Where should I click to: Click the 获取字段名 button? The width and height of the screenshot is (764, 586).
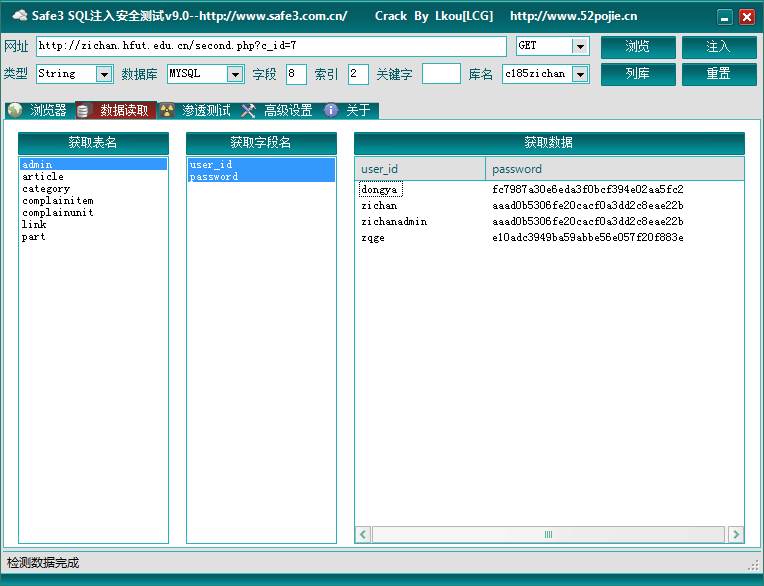pos(261,143)
